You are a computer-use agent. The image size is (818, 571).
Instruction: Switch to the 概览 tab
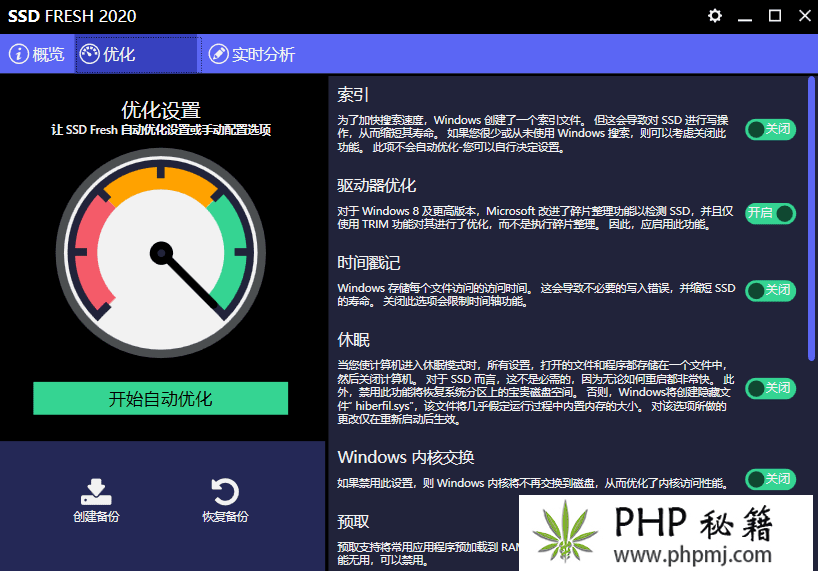click(x=37, y=54)
